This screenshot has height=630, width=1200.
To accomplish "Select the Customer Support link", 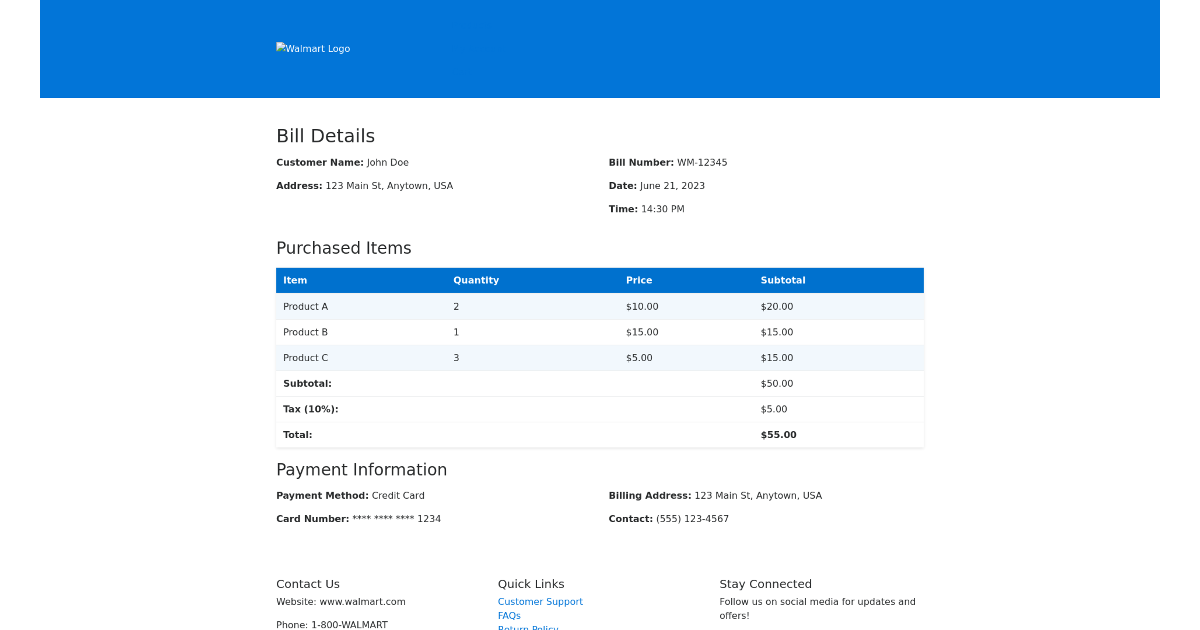I will [x=540, y=601].
